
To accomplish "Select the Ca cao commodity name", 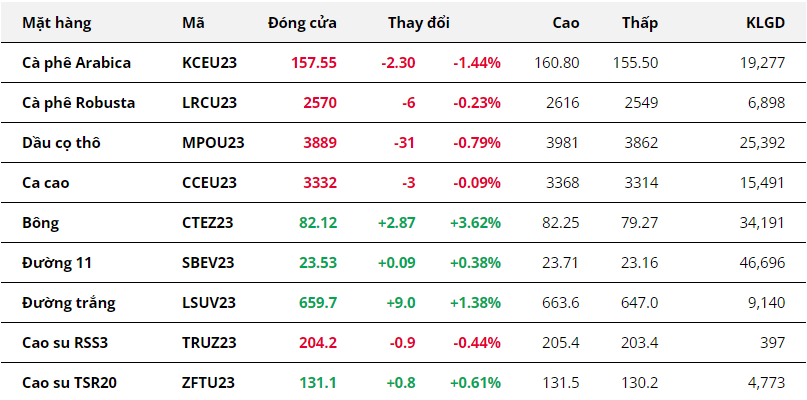I will point(46,182).
